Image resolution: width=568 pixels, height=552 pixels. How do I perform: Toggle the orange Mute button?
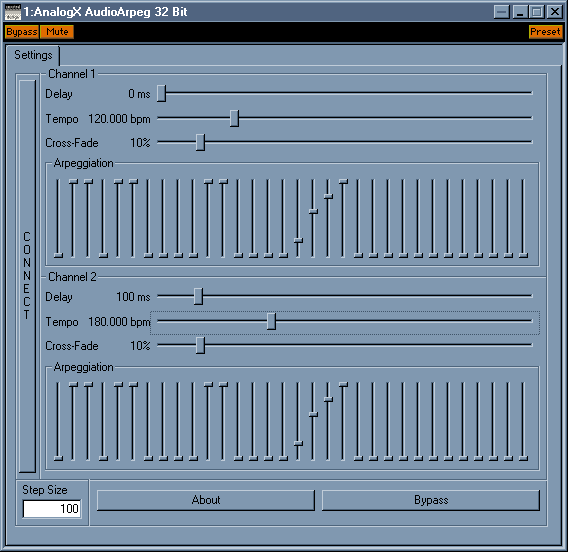(57, 32)
